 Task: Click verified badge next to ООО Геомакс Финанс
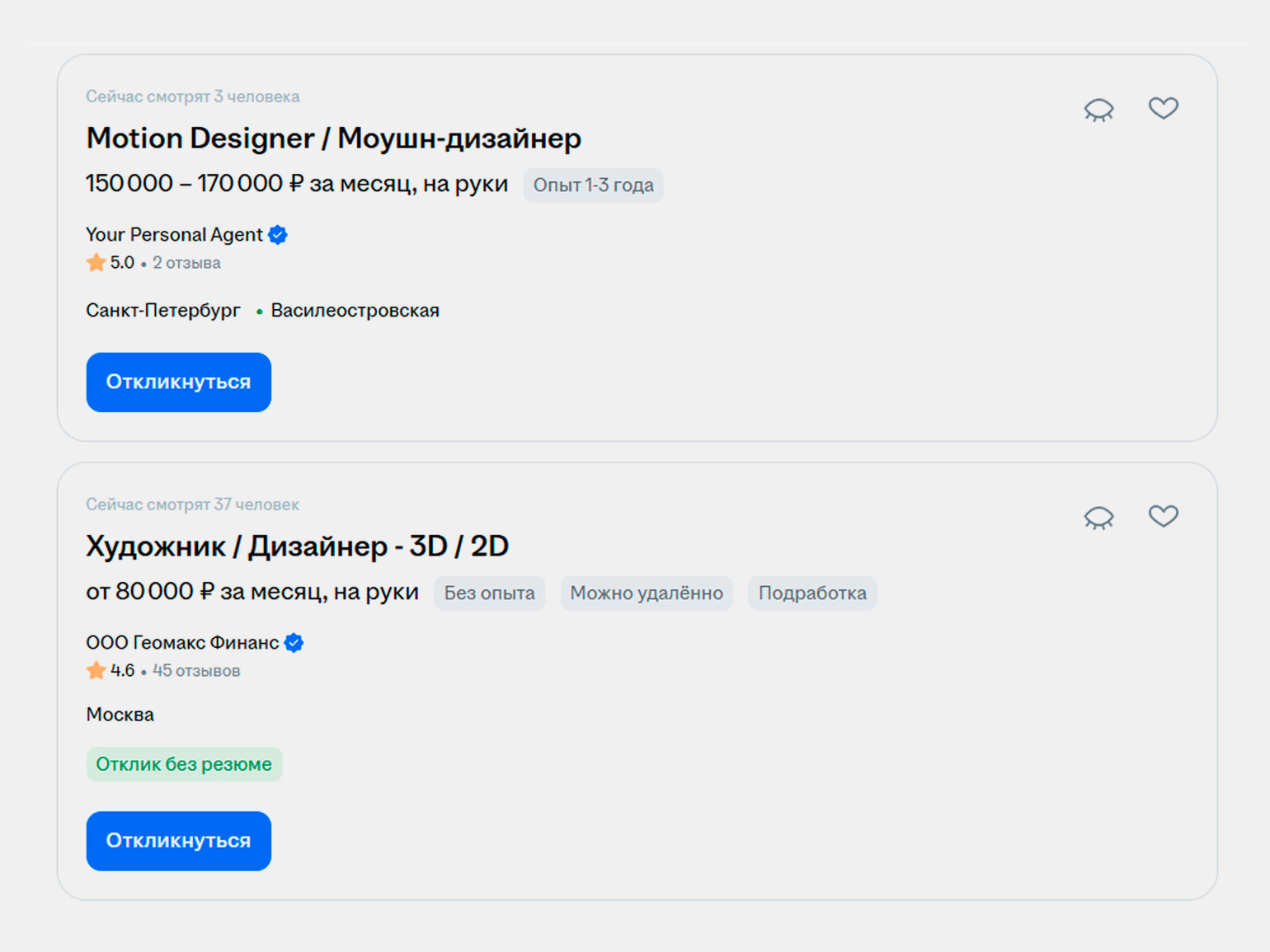click(x=294, y=643)
